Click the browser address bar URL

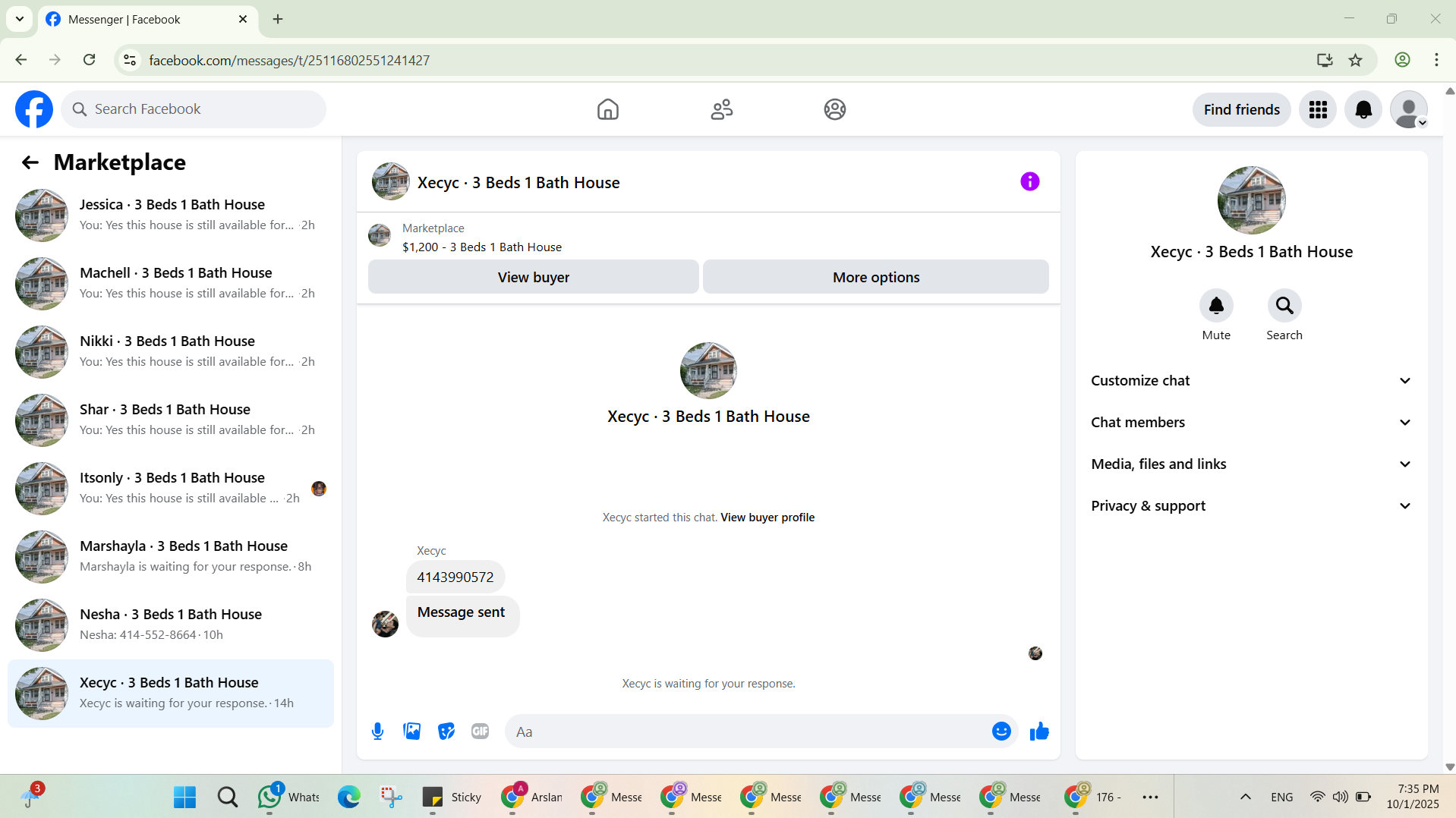(x=289, y=60)
